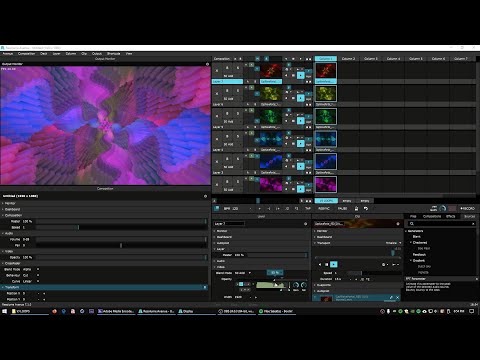Screen dimensions: 480x360
Task: Clear the top layer with its X button
Action: click(217, 71)
